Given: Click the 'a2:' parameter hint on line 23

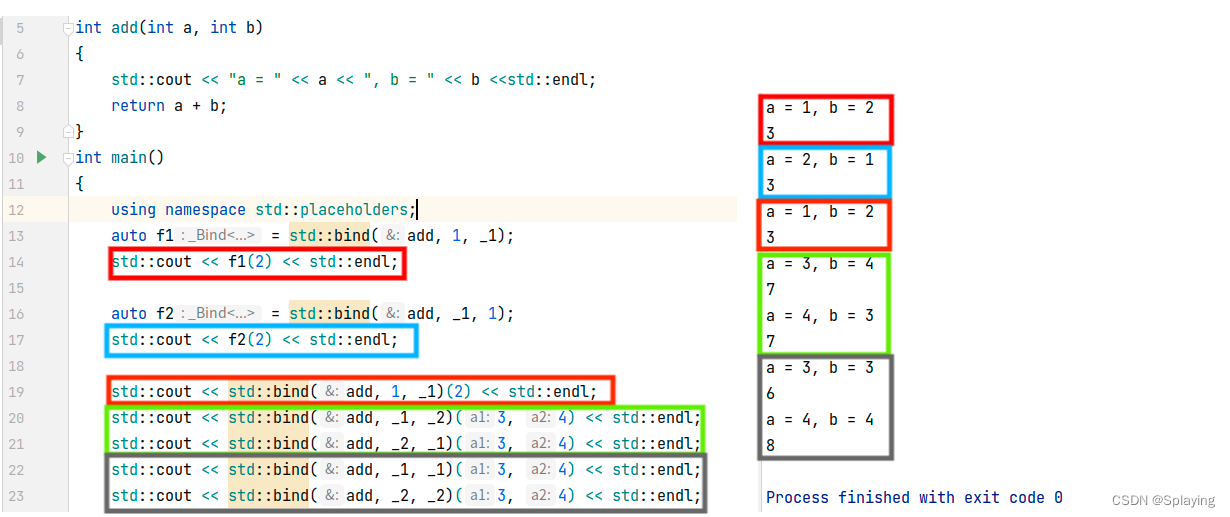Looking at the screenshot, I should tap(540, 496).
